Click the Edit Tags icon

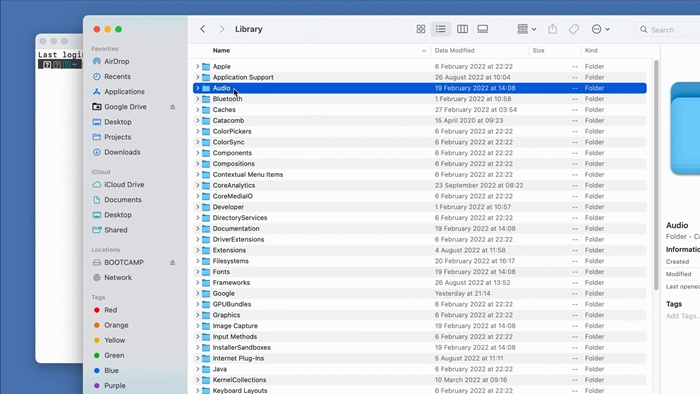coord(574,29)
